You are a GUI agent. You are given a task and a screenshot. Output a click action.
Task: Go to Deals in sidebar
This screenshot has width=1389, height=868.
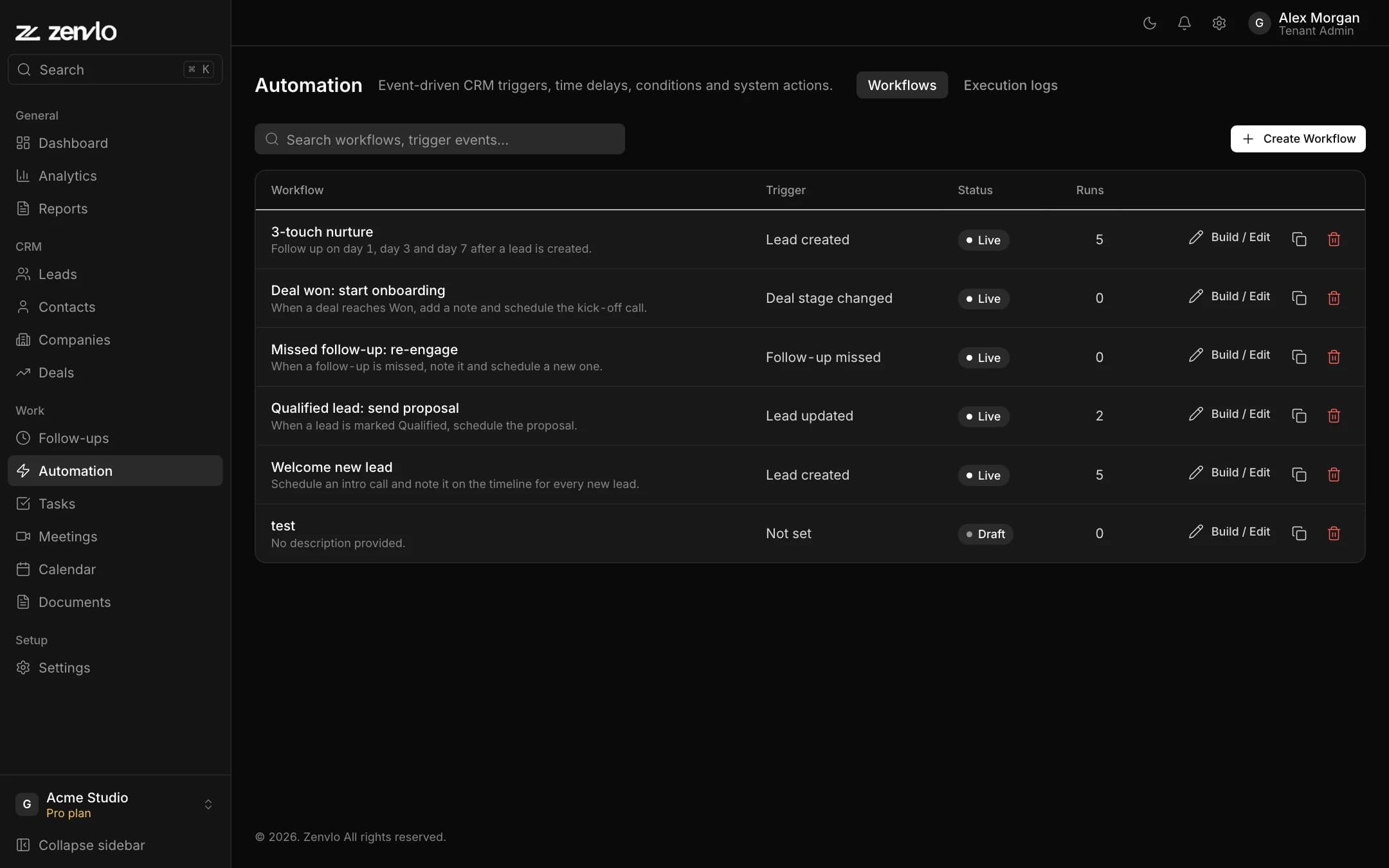point(115,372)
